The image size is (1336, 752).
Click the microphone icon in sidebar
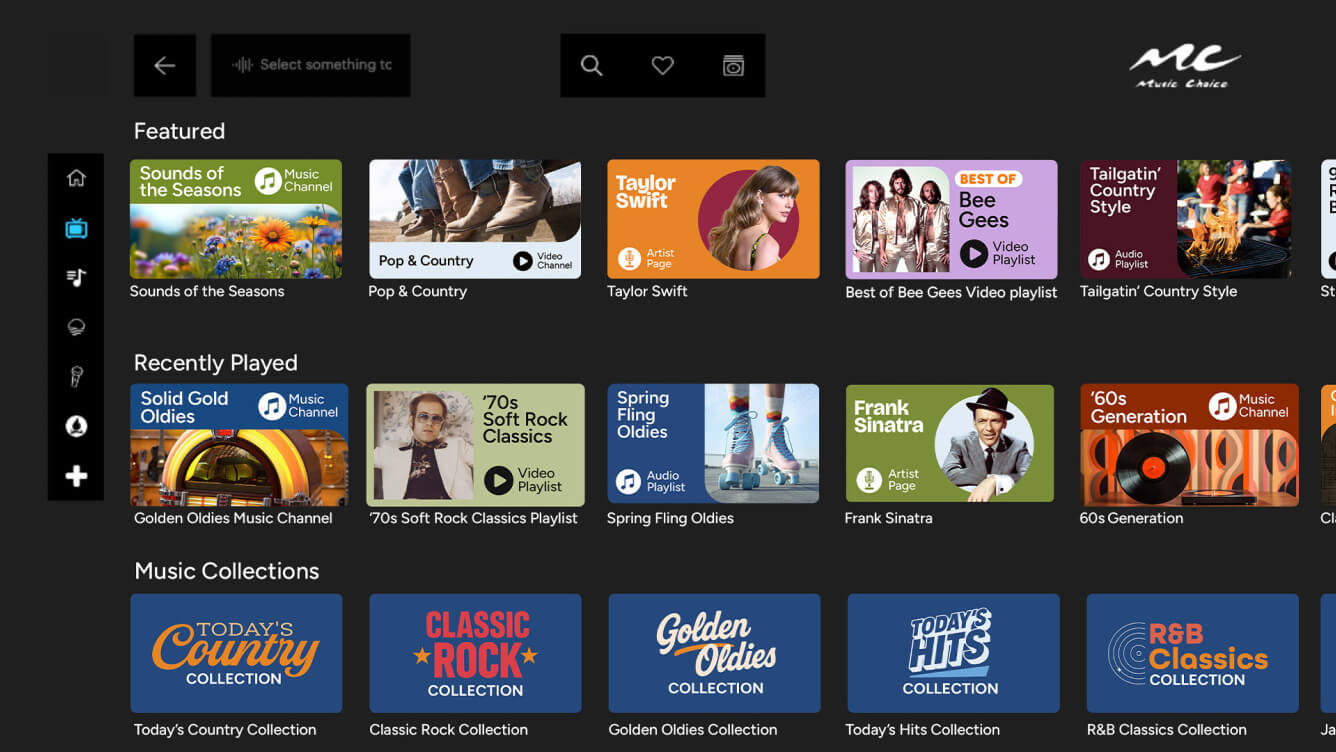(x=76, y=376)
